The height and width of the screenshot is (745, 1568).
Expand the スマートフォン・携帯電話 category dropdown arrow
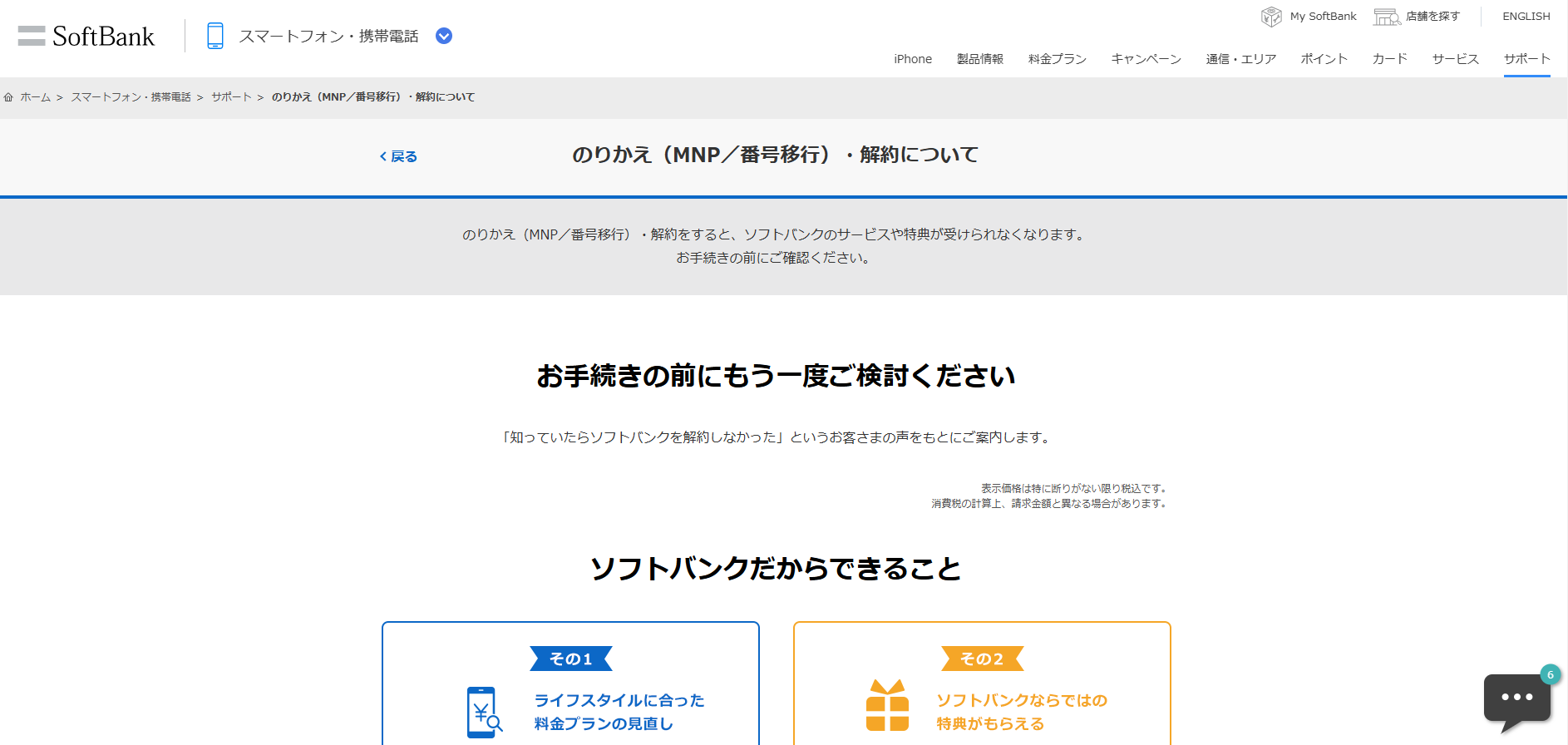click(444, 36)
